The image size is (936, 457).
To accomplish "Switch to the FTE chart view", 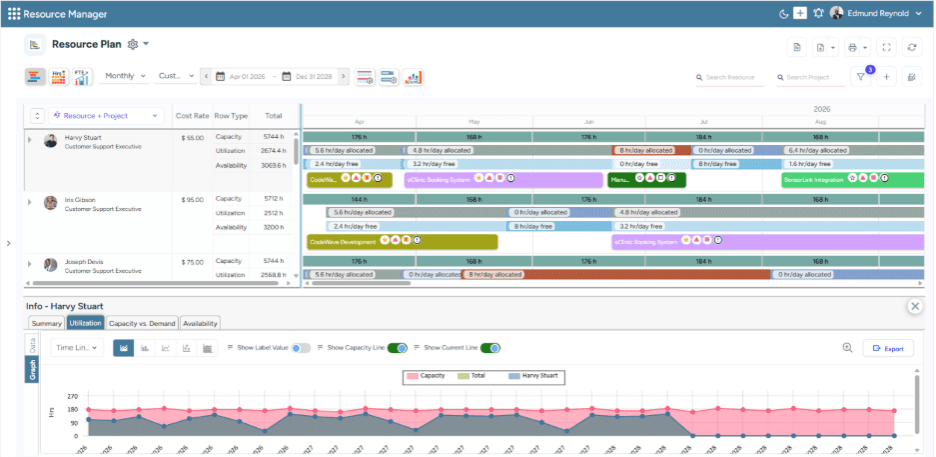I will [82, 76].
